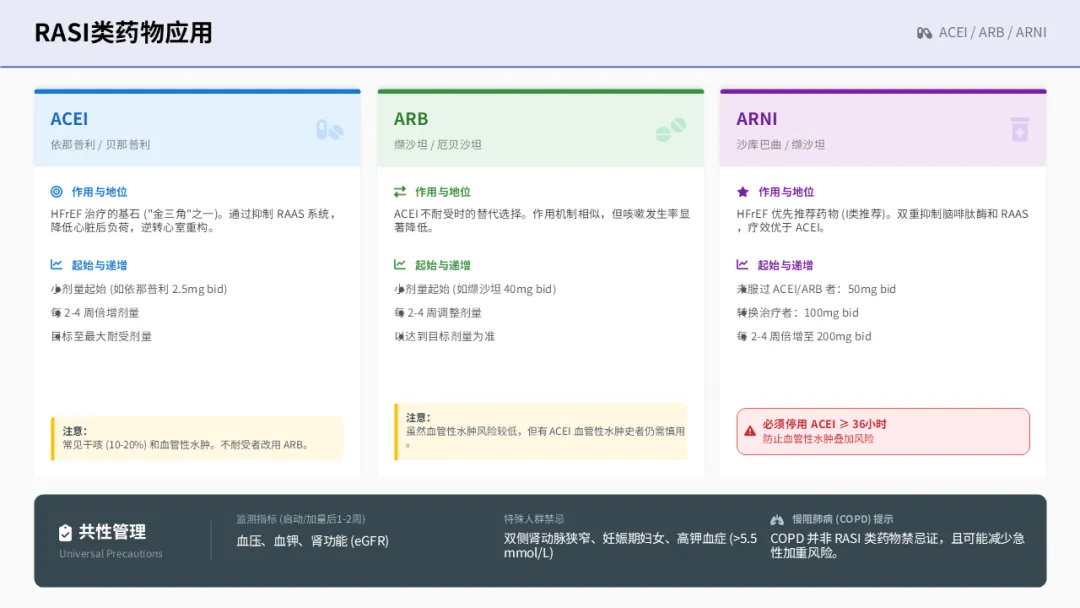
Task: Click the medicine bottle icon in ARNI header
Action: click(x=1019, y=129)
